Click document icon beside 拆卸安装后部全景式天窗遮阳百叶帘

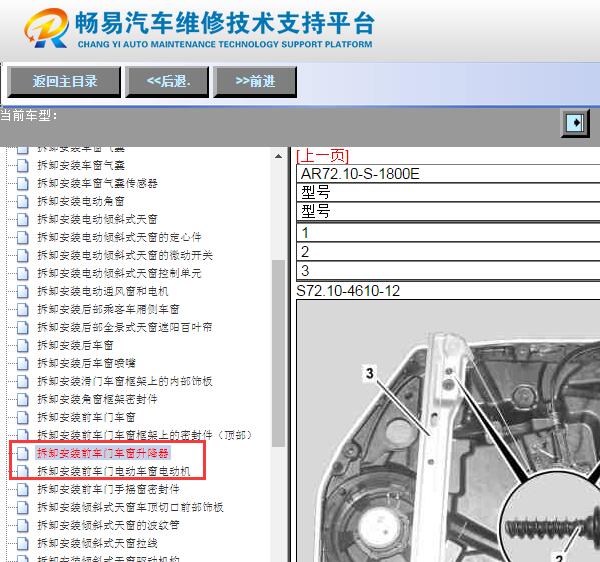tap(23, 327)
